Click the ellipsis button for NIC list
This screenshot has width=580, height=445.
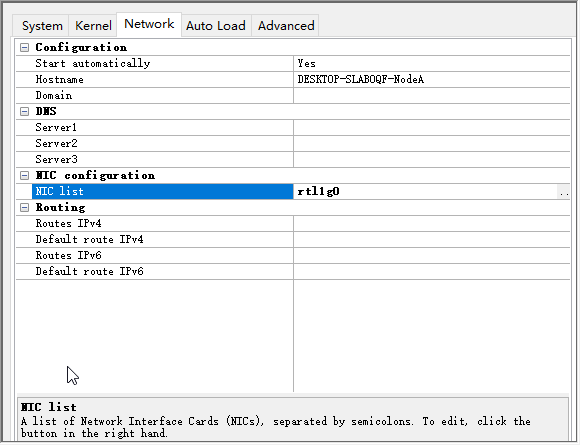tap(564, 192)
